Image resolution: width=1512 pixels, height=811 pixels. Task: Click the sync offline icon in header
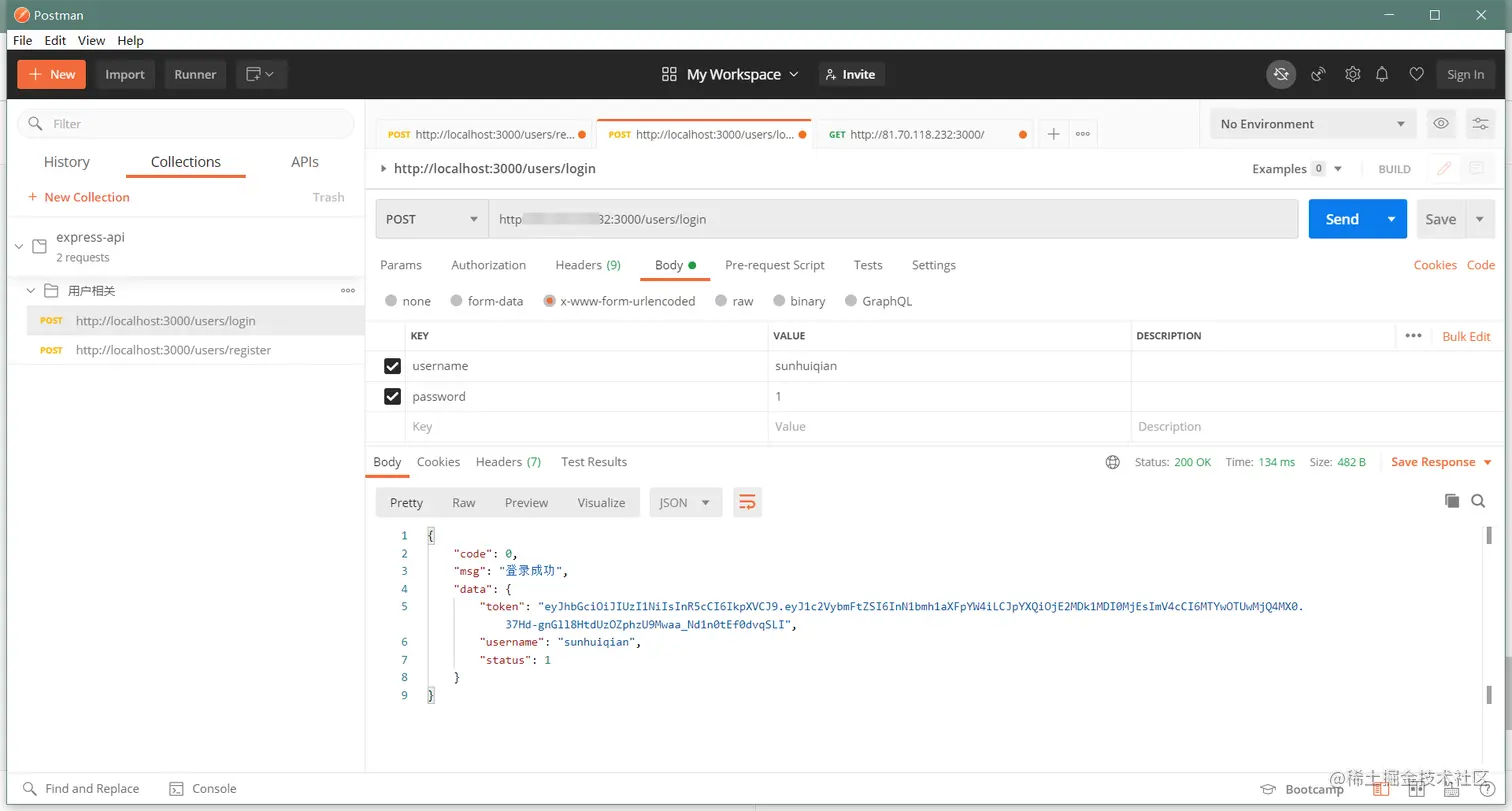(1281, 74)
